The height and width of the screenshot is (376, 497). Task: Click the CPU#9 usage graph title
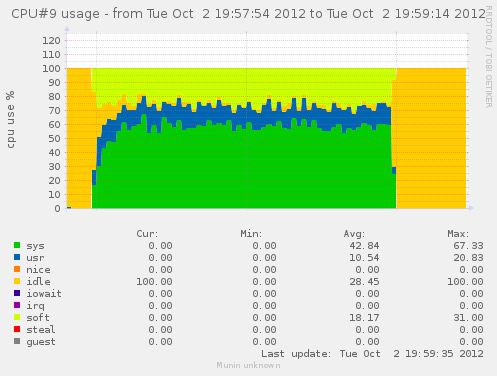[248, 14]
